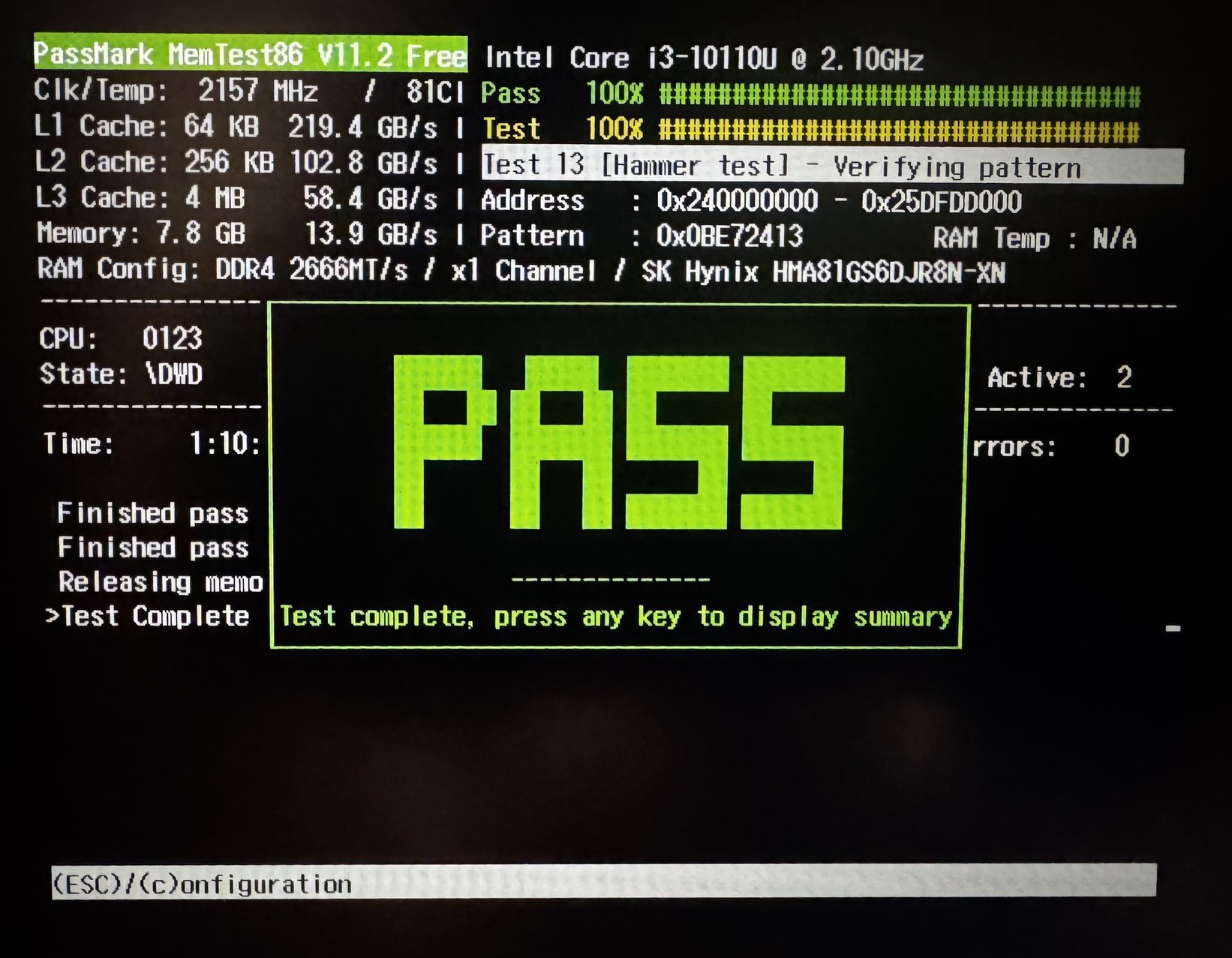
Task: Click the end address 0x25DFDD000
Action: 942,201
